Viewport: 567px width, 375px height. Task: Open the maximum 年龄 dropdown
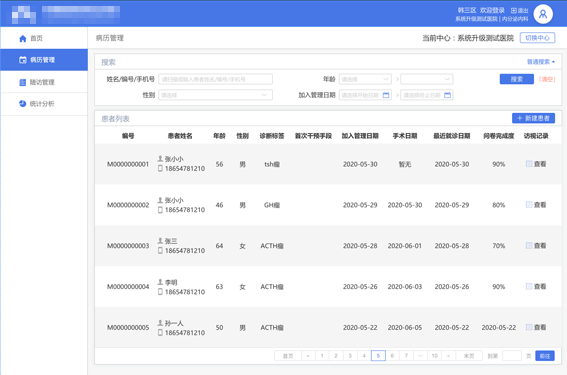coord(427,79)
